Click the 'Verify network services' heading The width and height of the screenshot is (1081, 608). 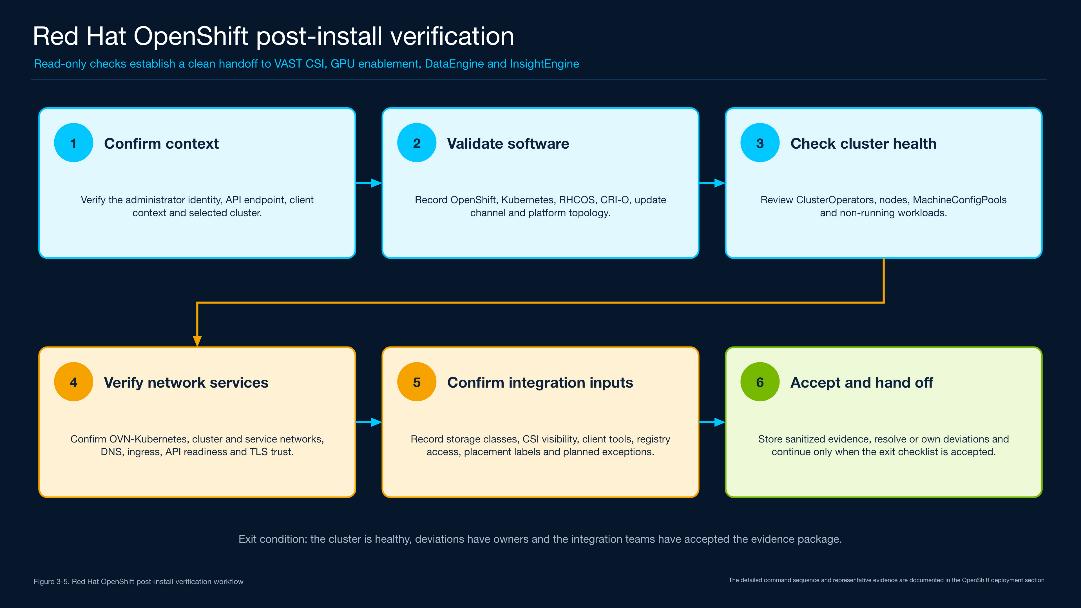(186, 383)
